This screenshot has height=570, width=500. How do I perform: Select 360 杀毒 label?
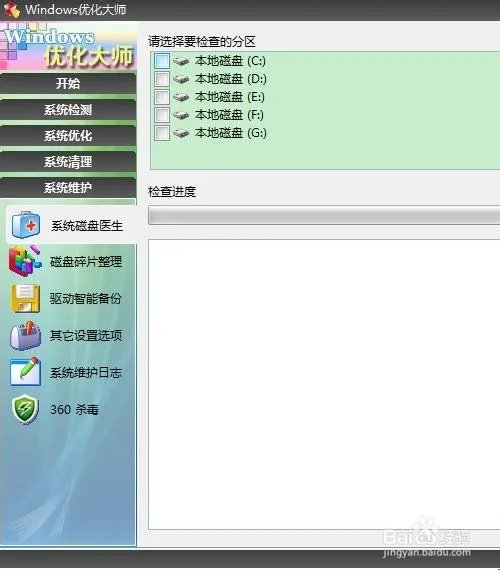click(x=74, y=410)
